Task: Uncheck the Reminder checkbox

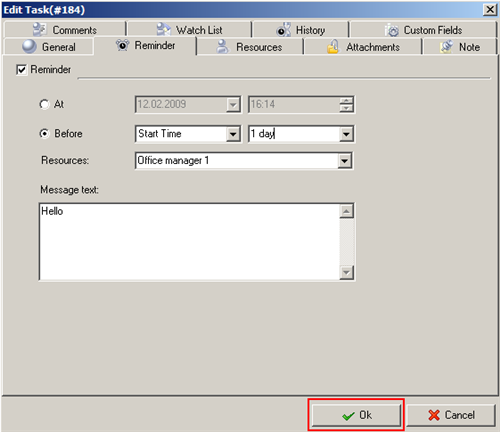Action: tap(21, 70)
